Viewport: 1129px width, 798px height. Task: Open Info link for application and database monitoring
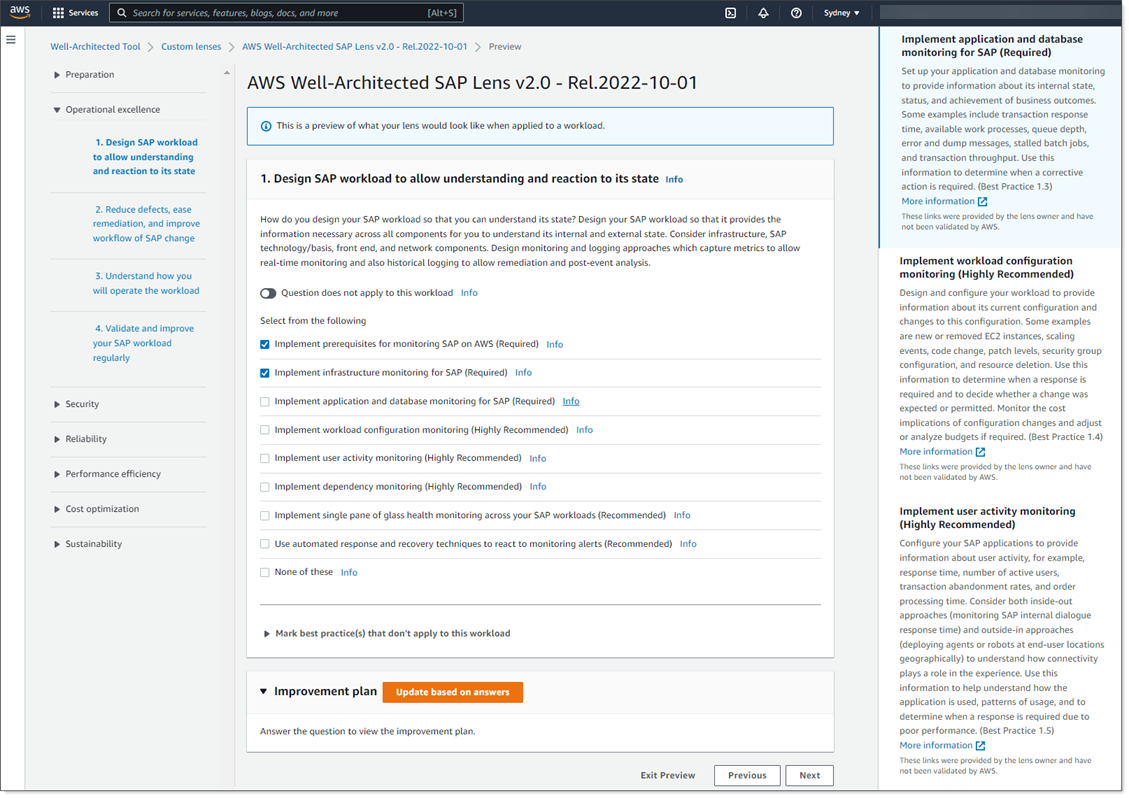point(571,402)
